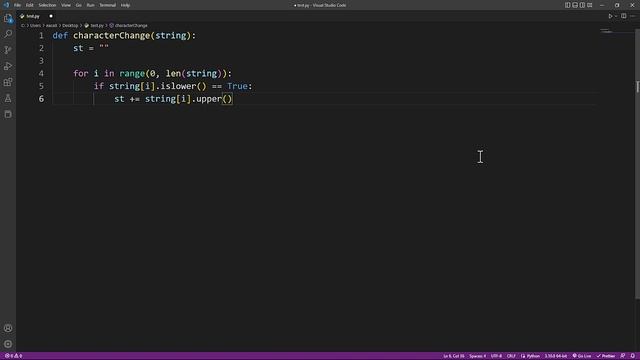Open the Manage gear icon

pyautogui.click(x=8, y=344)
